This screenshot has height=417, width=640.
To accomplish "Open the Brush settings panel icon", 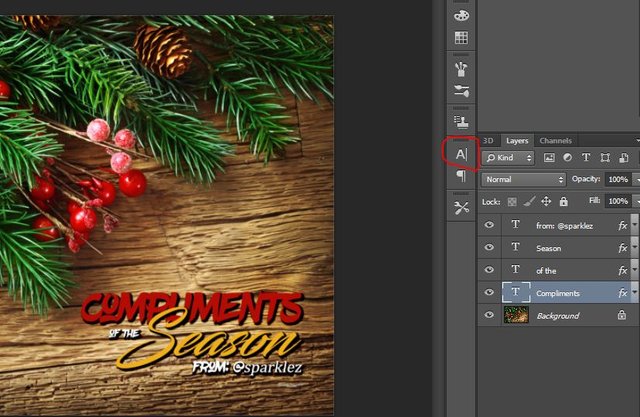I will click(x=461, y=91).
